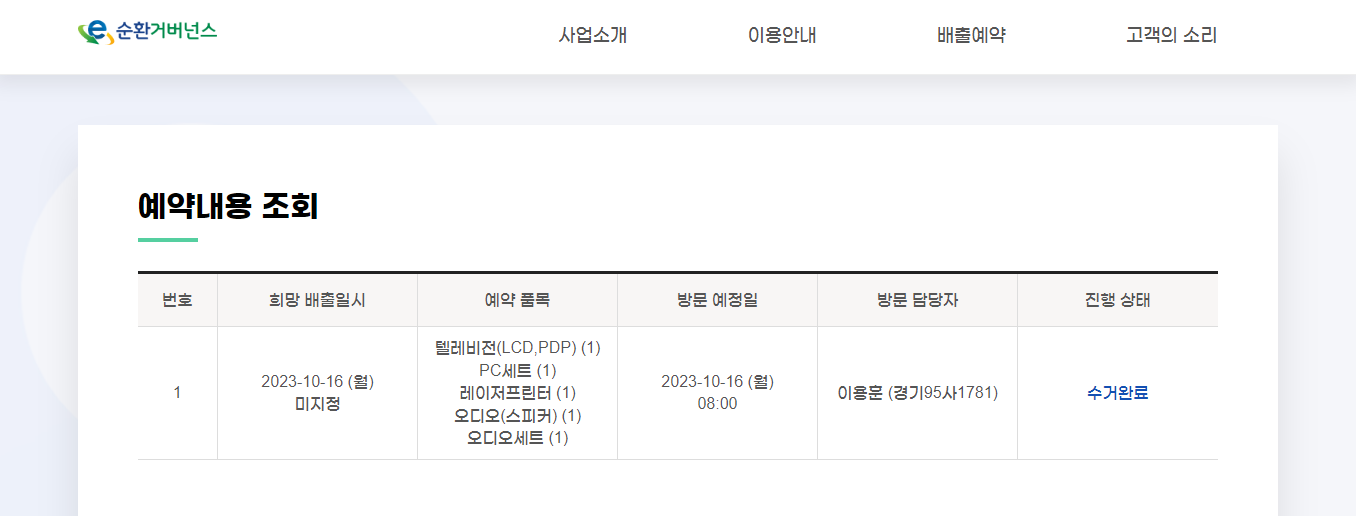Select the 오디오(스피커) item entry
The height and width of the screenshot is (516, 1356).
pos(517,415)
